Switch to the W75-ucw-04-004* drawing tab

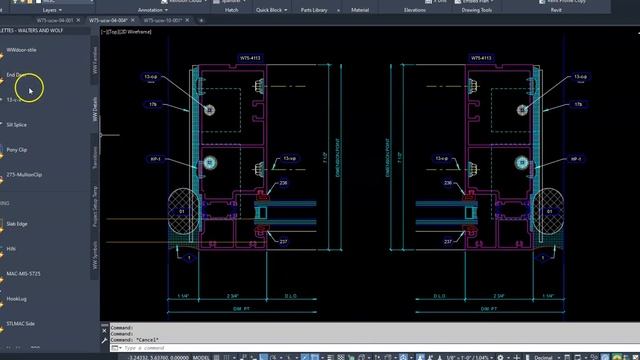pyautogui.click(x=108, y=20)
